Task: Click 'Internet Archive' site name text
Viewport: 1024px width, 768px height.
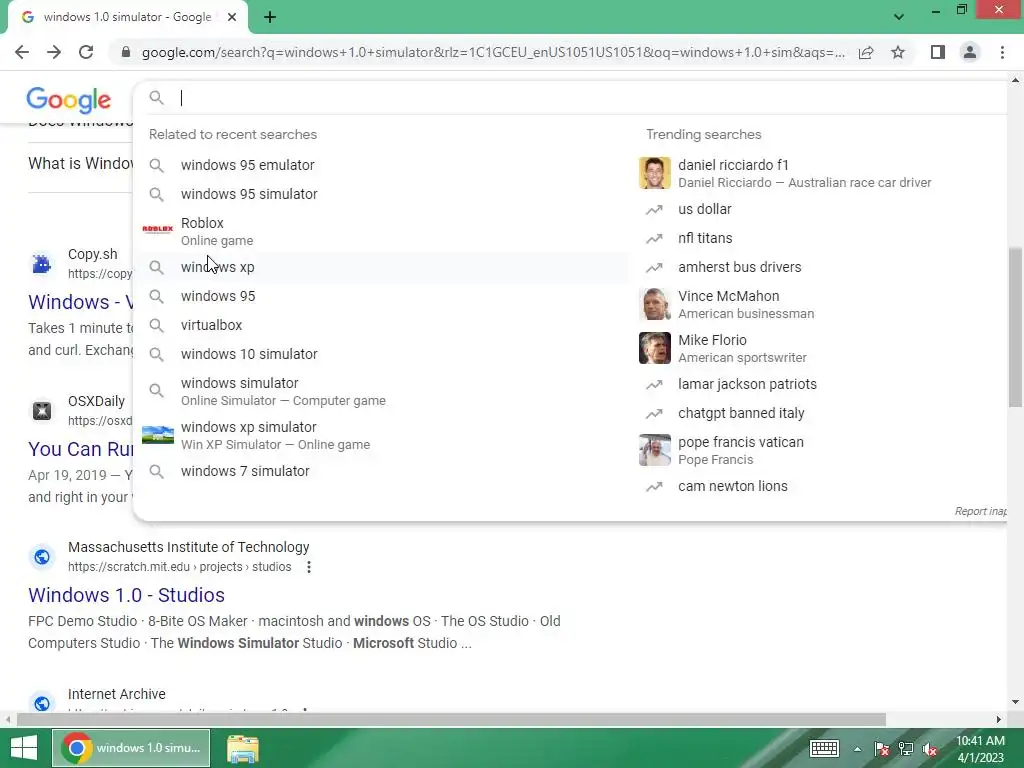Action: 116,694
